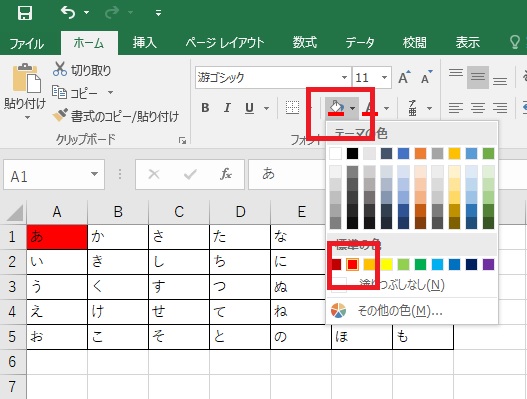The height and width of the screenshot is (399, 527).
Task: Click the font color A icon
Action: click(x=370, y=108)
